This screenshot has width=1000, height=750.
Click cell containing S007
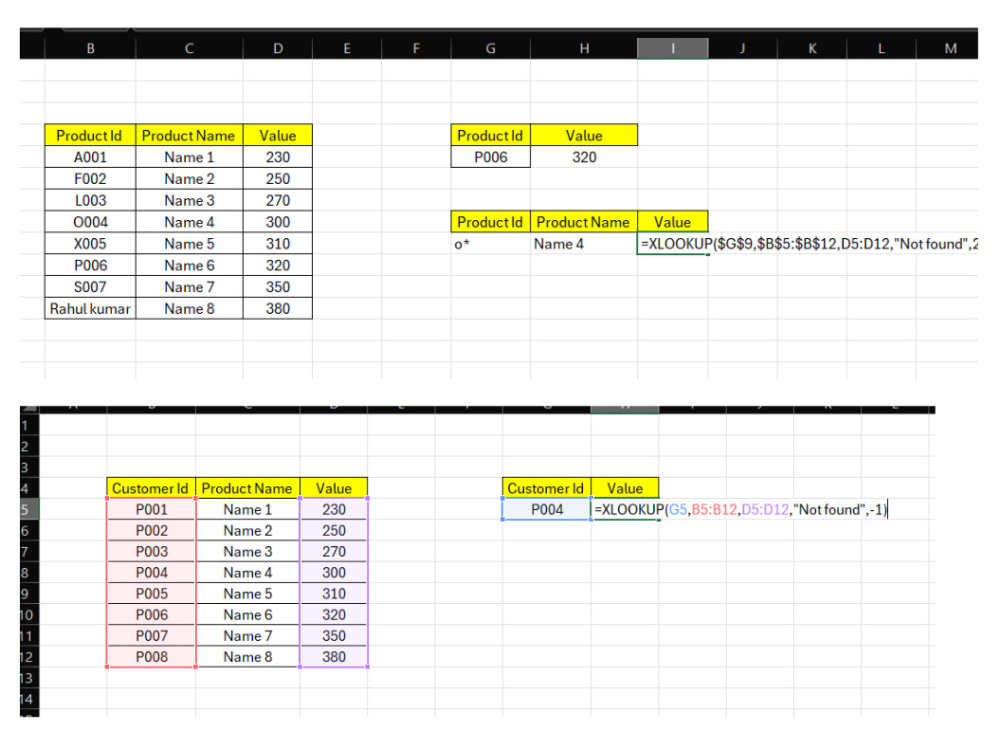pos(90,287)
